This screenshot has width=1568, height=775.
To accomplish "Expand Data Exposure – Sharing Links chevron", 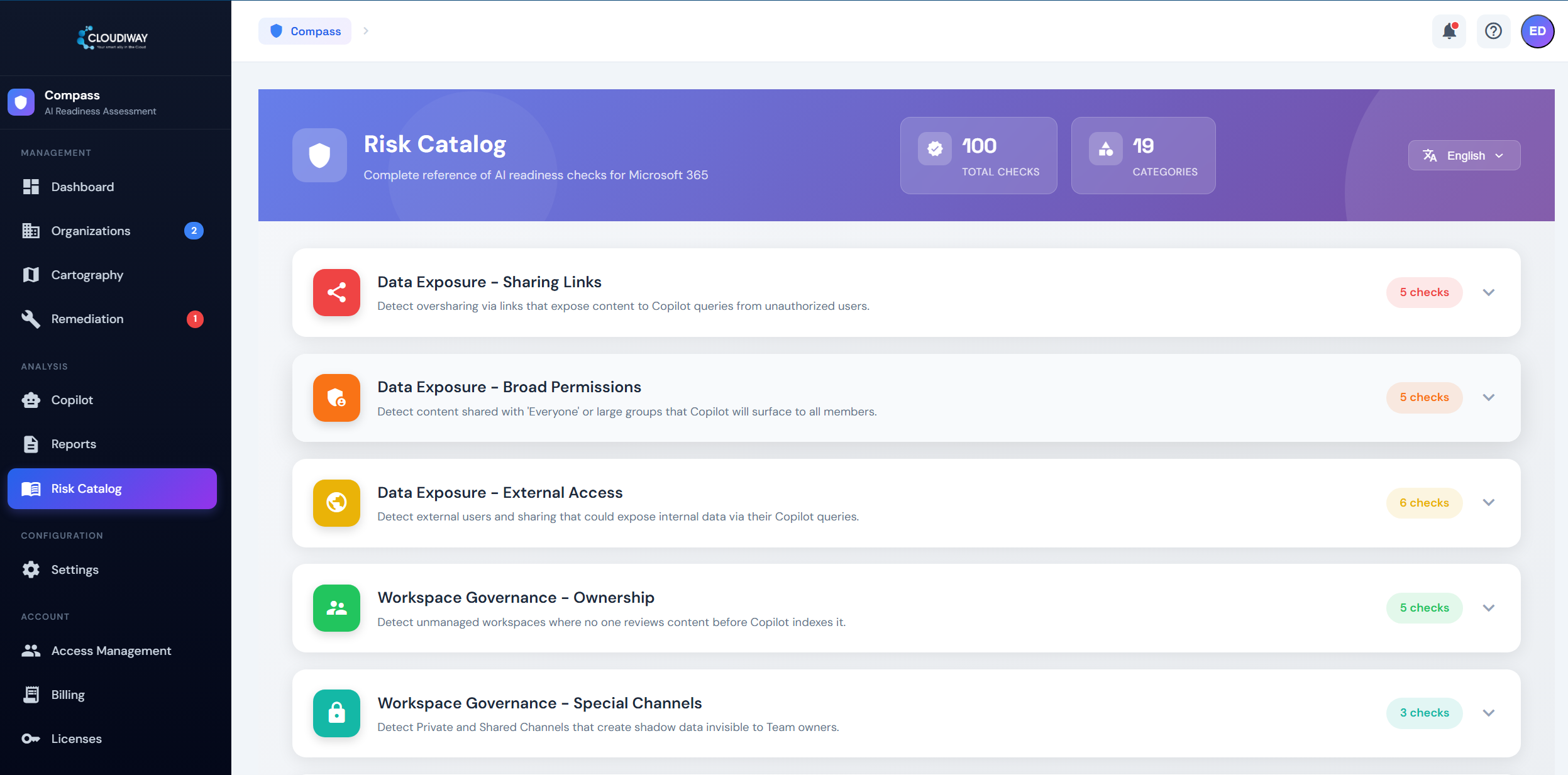I will click(x=1489, y=292).
